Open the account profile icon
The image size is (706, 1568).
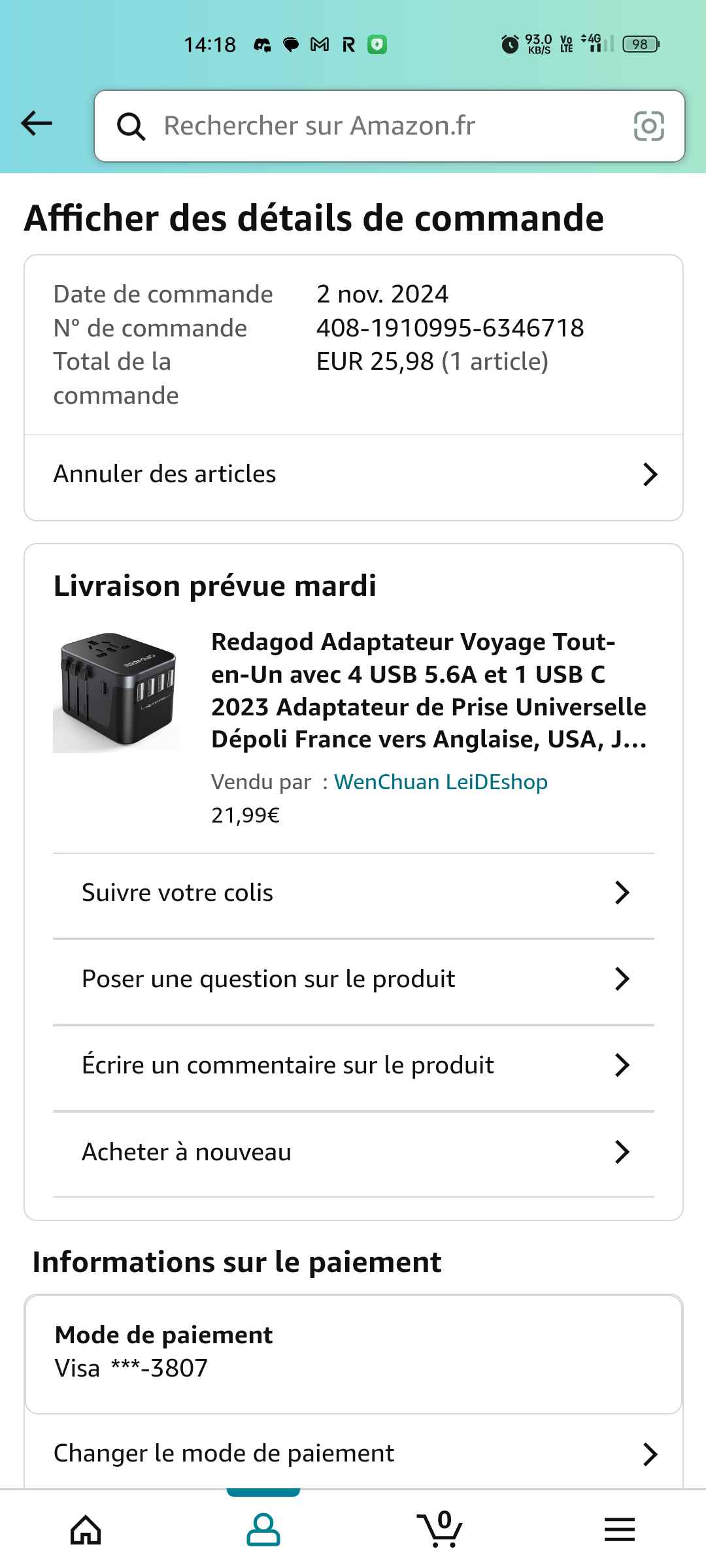tap(263, 1529)
